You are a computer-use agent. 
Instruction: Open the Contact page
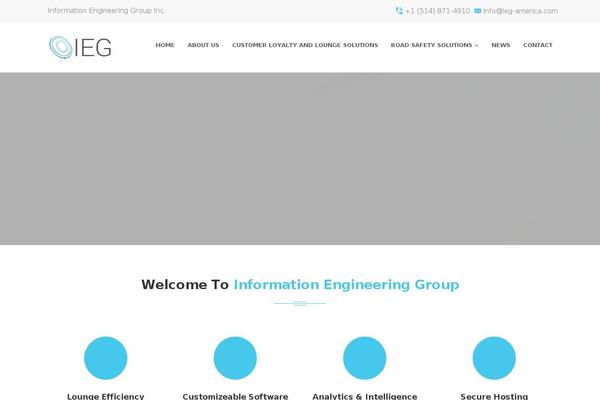538,45
